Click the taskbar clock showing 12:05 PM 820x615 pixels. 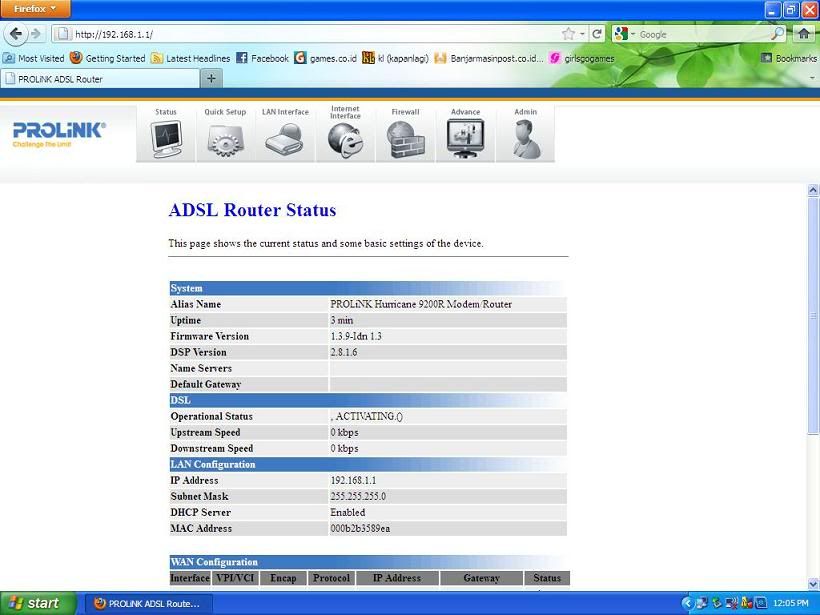point(791,603)
